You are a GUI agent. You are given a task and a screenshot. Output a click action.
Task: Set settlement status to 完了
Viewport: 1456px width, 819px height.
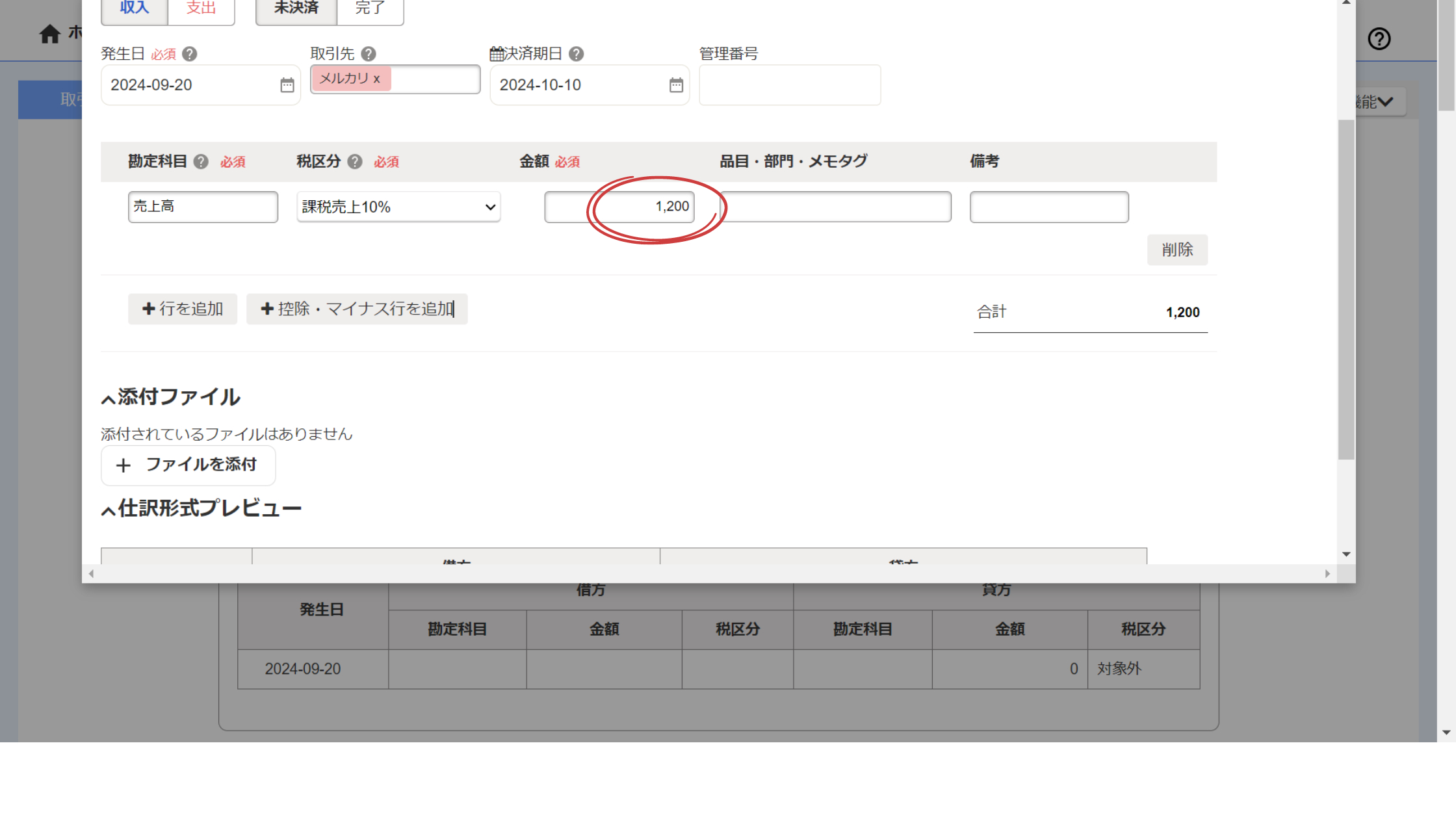tap(370, 9)
